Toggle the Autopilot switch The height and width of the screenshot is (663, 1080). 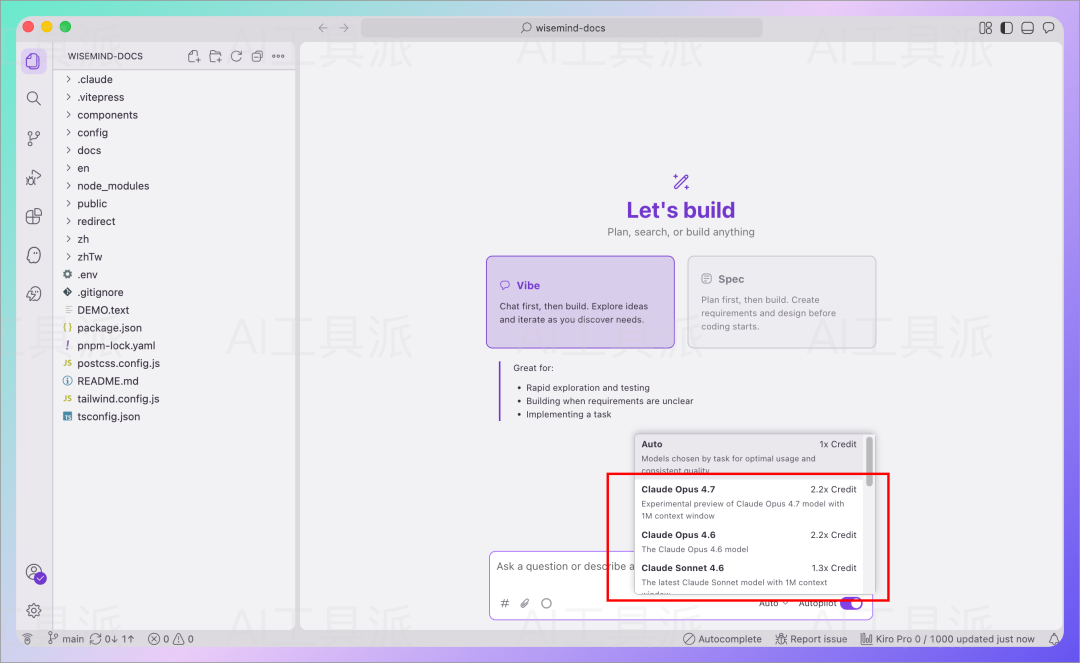click(851, 603)
